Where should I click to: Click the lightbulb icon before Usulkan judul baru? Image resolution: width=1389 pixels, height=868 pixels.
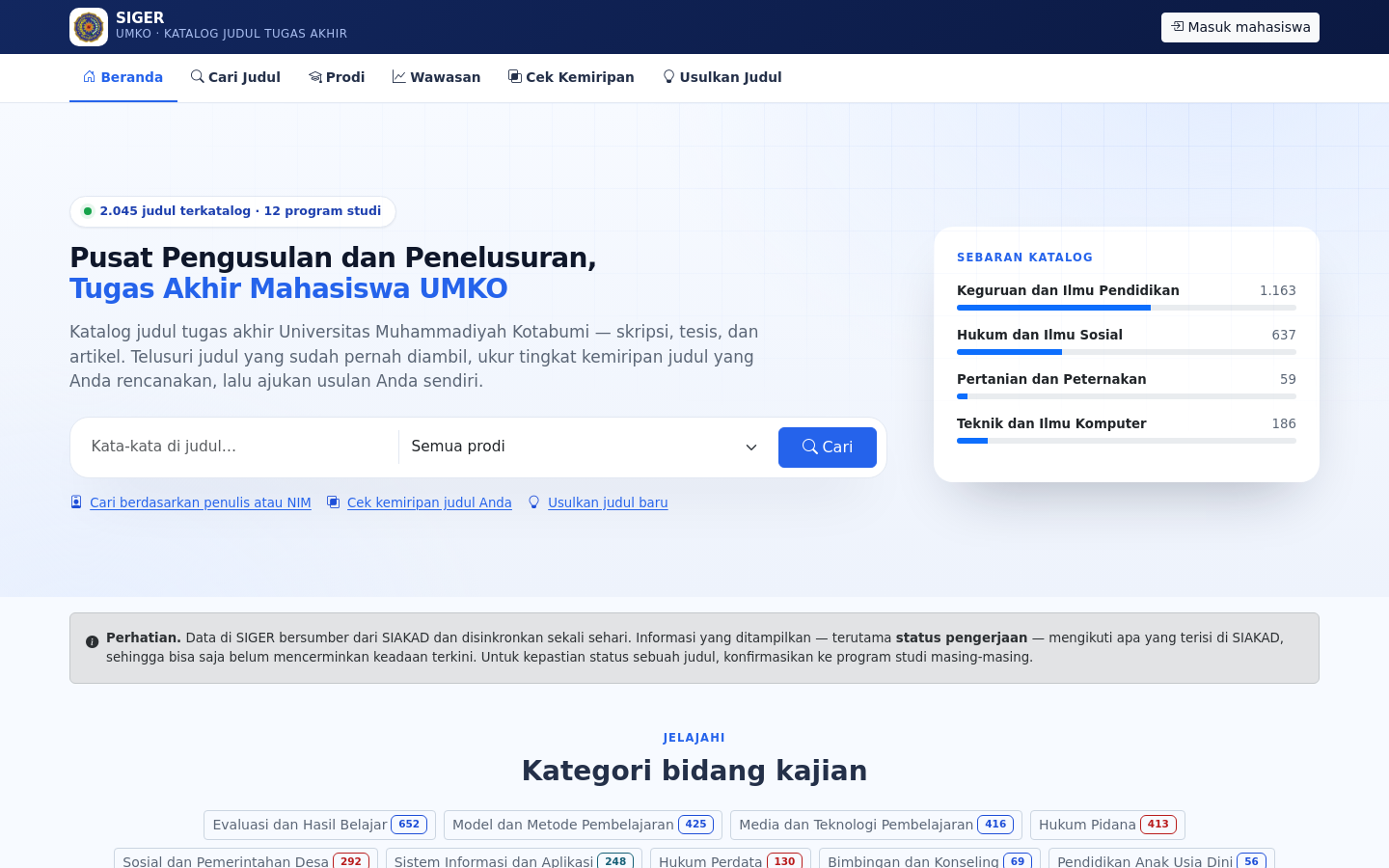point(534,502)
